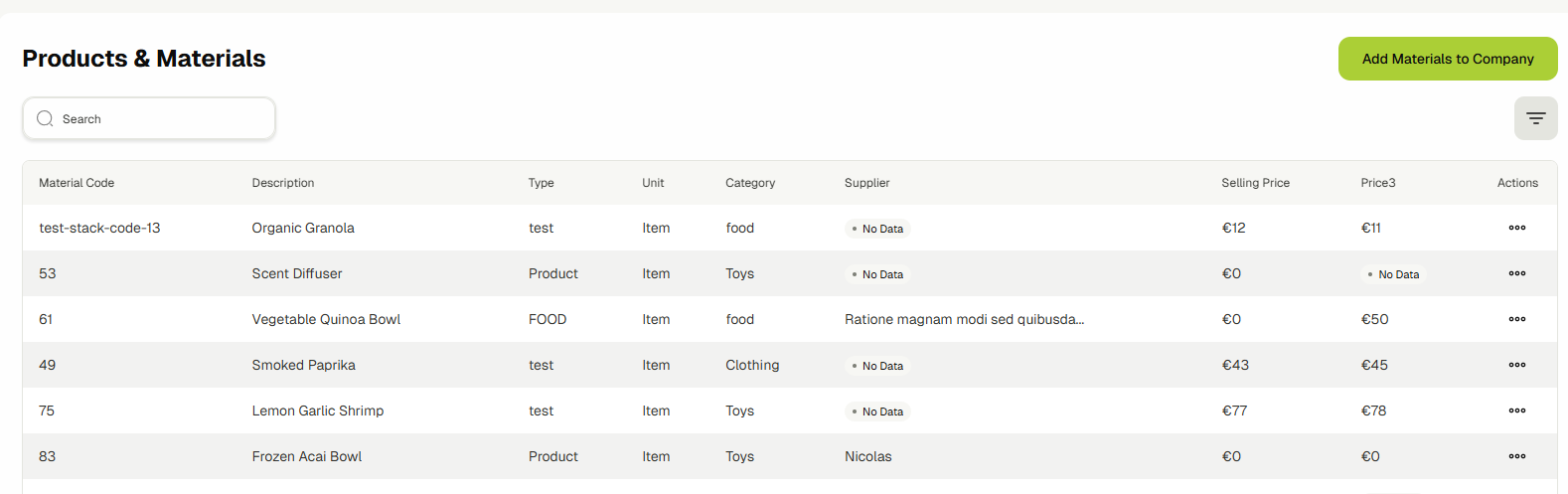Click the Selling Price column header

coord(1255,183)
